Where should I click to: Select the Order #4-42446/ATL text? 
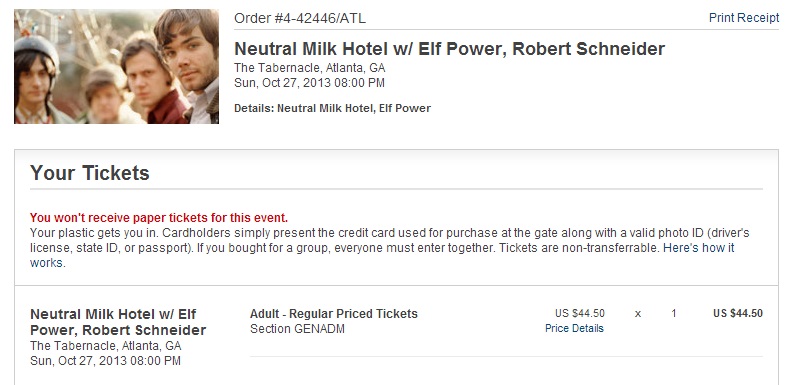[x=300, y=19]
